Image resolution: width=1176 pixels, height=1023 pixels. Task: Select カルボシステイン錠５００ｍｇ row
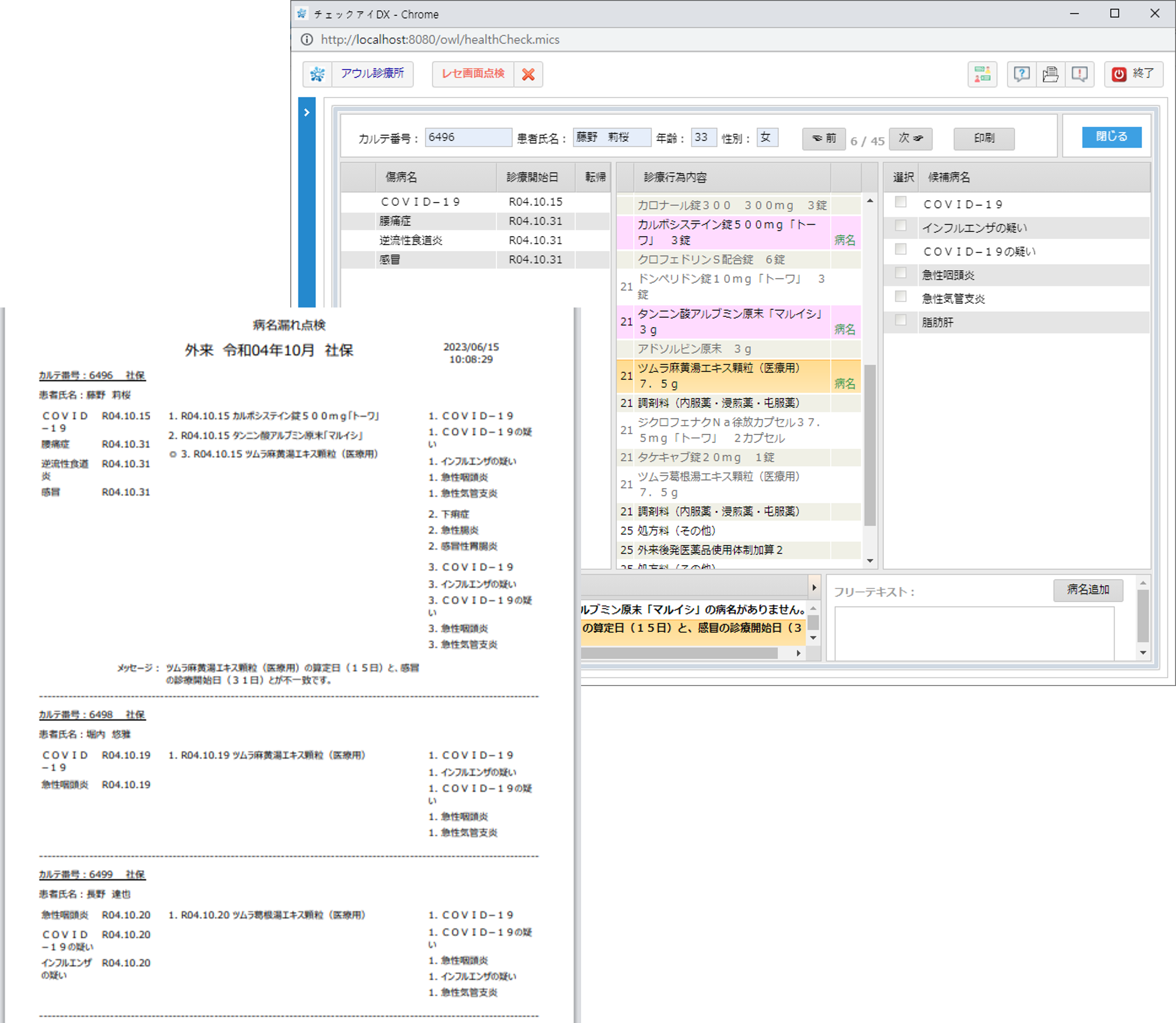738,232
